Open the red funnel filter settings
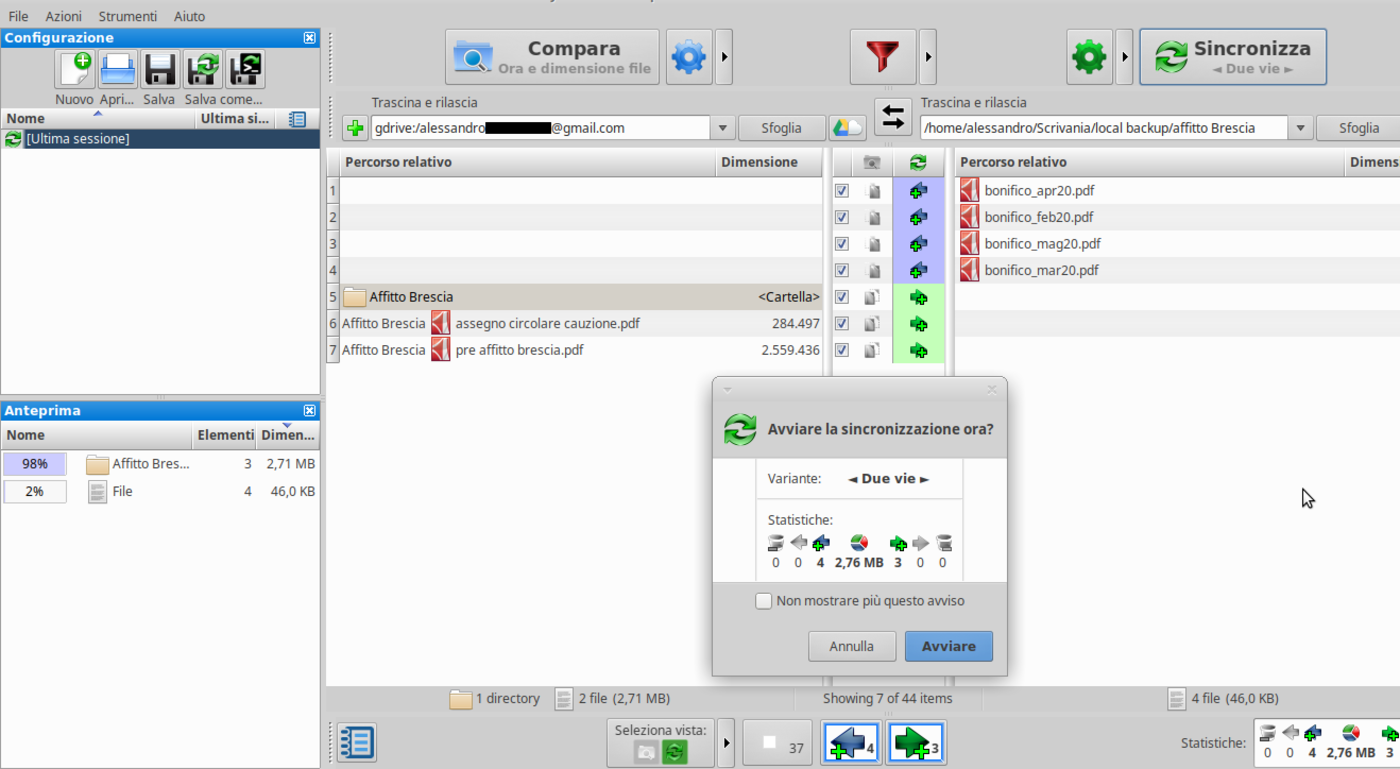Screen dimensions: 1400x769 [883, 57]
